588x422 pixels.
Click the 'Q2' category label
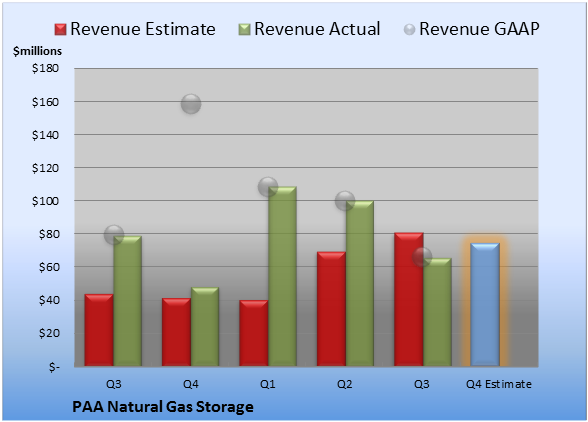(345, 384)
